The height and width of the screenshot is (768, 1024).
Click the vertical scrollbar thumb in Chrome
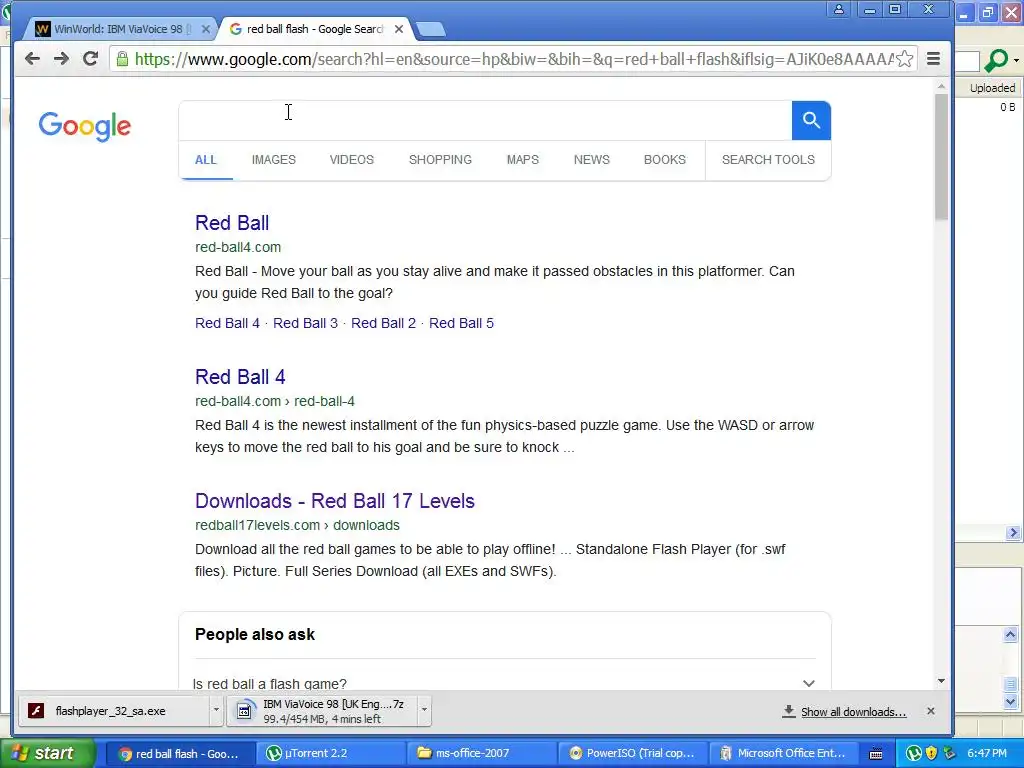coord(941,157)
